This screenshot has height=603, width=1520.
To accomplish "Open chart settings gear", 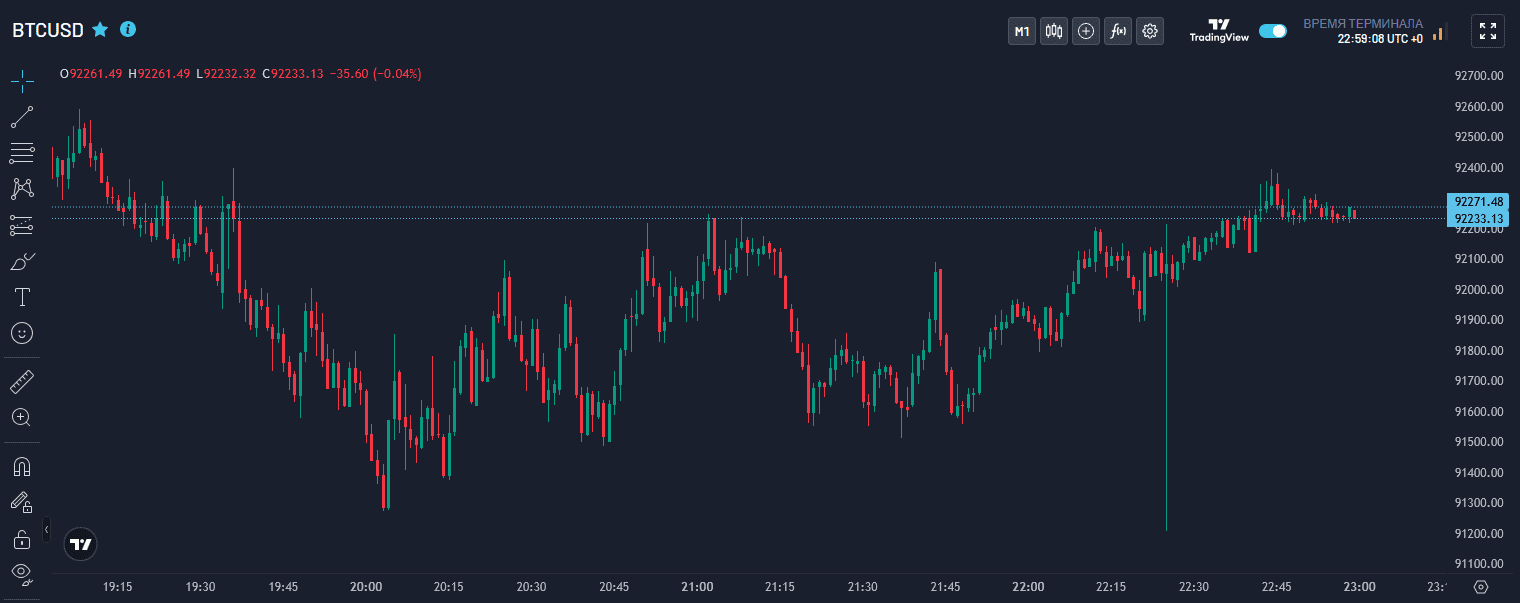I will pyautogui.click(x=1150, y=31).
